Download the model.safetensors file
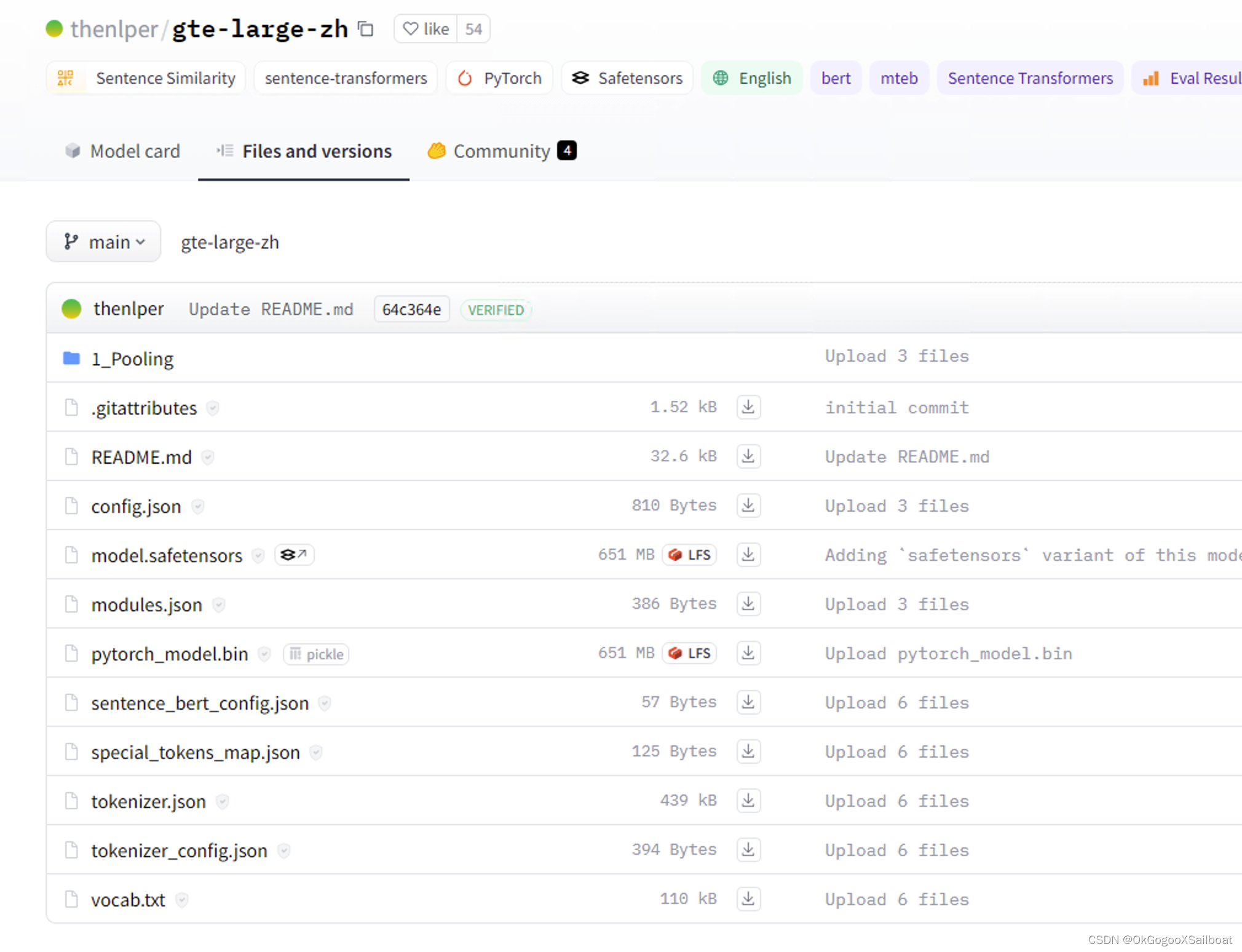This screenshot has height=952, width=1242. (x=748, y=555)
